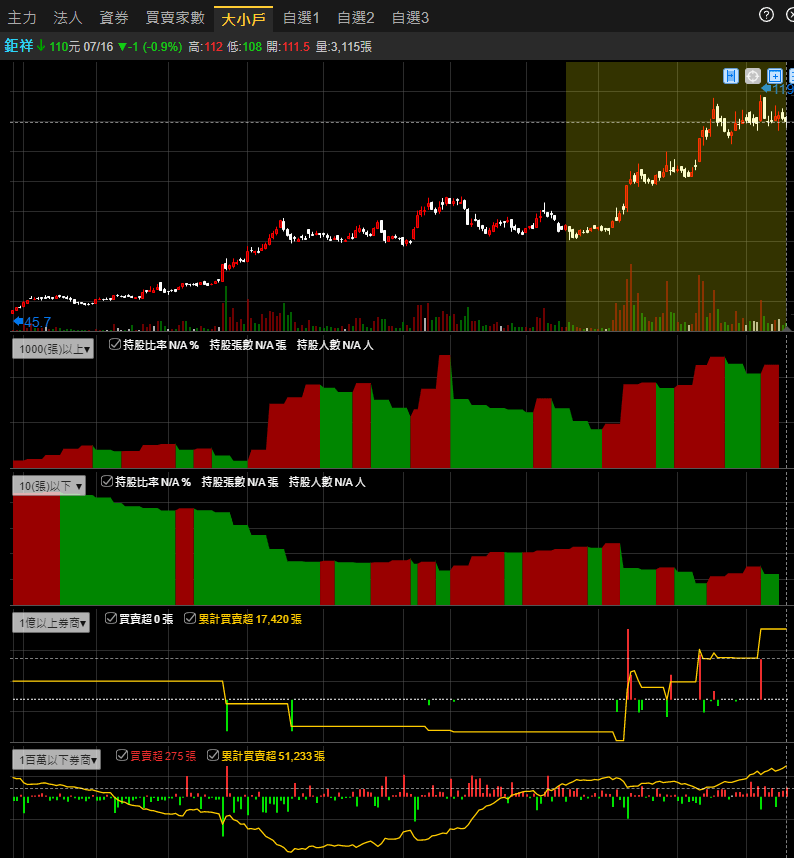Toggle the 買賣超 275張 checkbox

[x=122, y=755]
